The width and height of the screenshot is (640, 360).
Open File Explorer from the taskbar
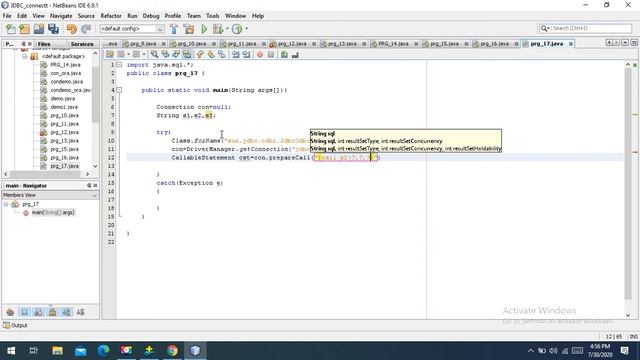point(57,351)
